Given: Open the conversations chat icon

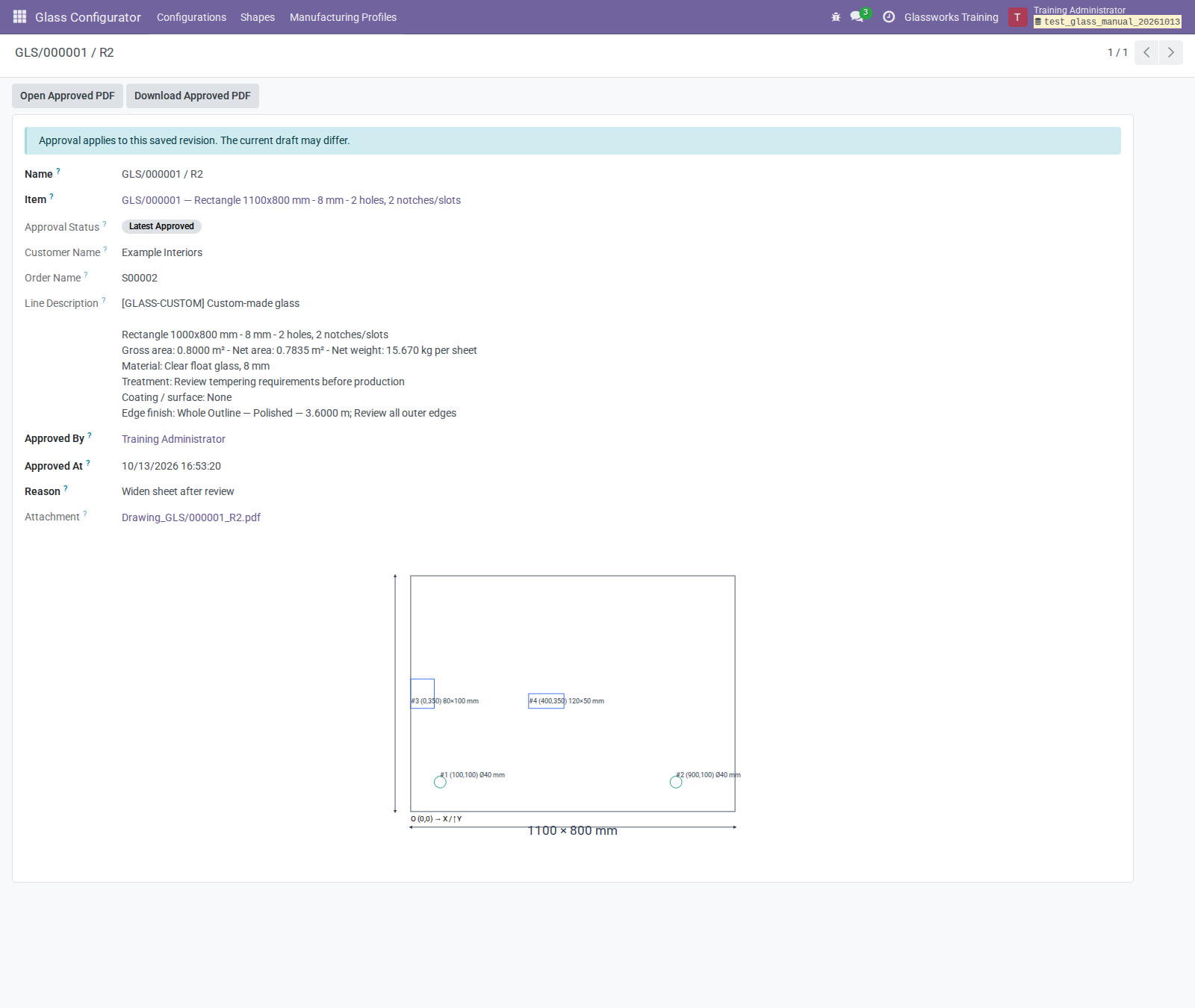Looking at the screenshot, I should point(857,16).
